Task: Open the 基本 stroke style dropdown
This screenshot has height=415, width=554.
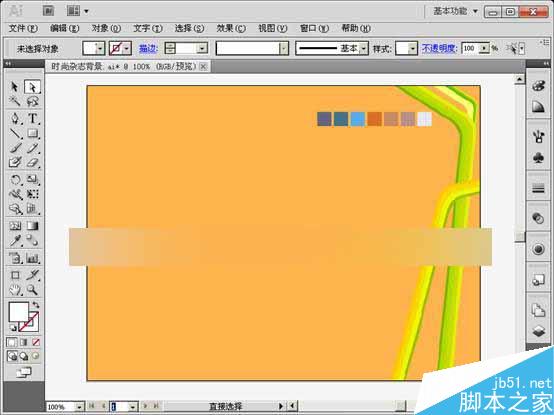Action: tap(364, 49)
